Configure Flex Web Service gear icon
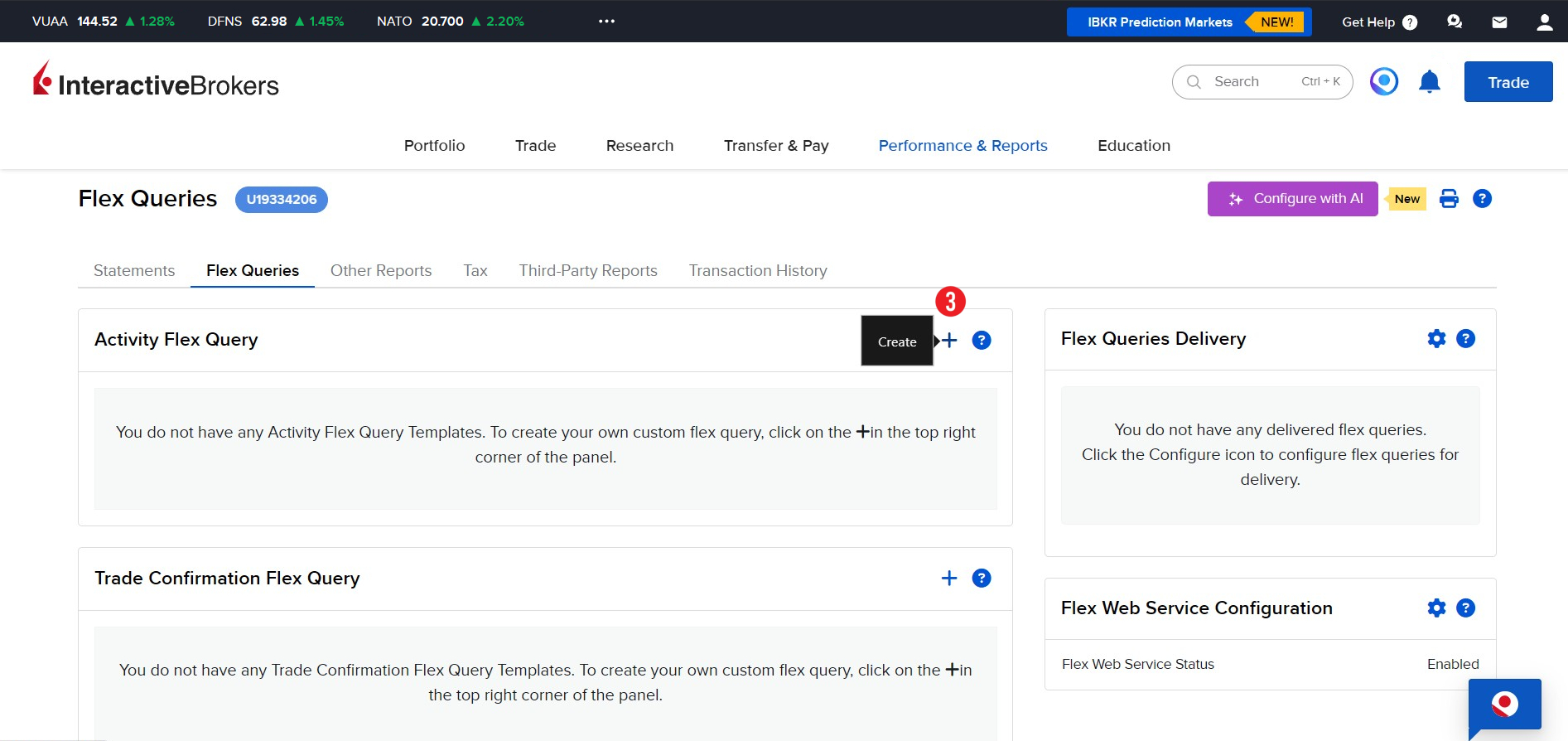 1437,608
